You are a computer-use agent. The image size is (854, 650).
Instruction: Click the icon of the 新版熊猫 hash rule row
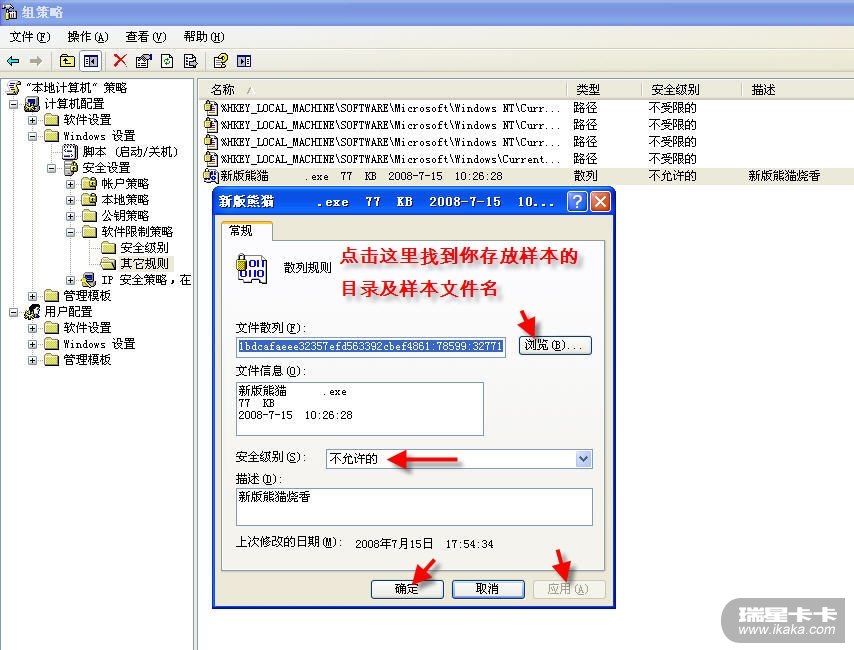(210, 175)
